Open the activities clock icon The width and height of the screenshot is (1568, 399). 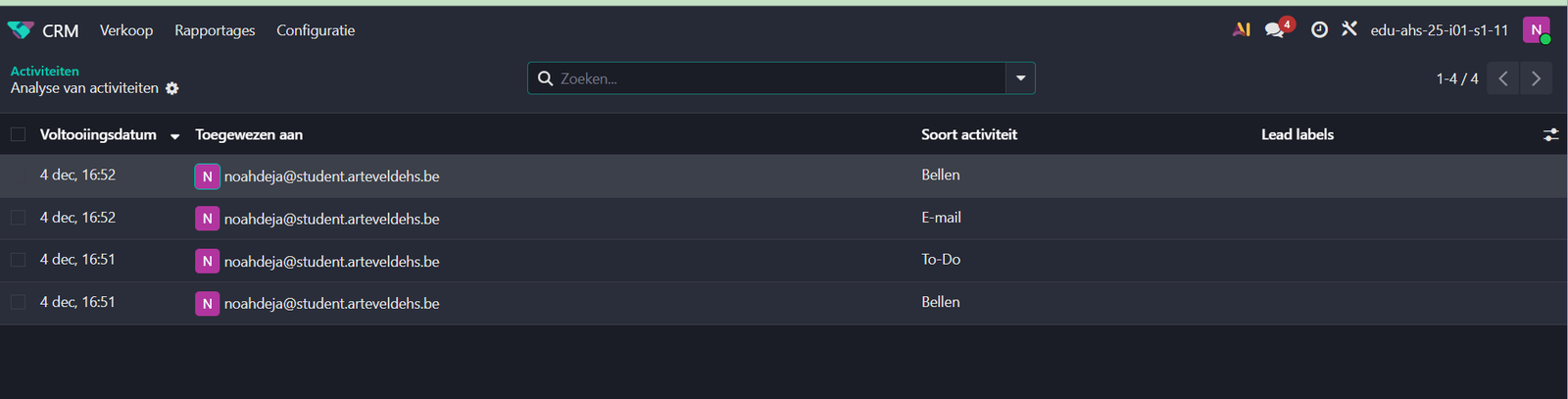pos(1319,30)
